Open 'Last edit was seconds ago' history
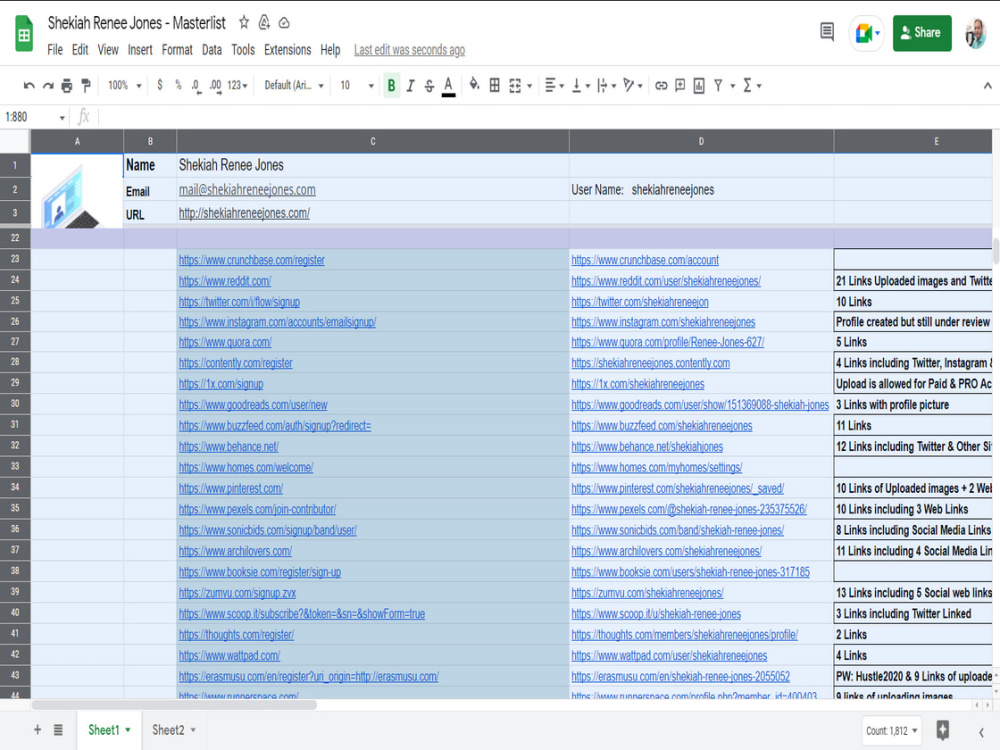Screen dimensions: 1000x750 click(x=409, y=50)
